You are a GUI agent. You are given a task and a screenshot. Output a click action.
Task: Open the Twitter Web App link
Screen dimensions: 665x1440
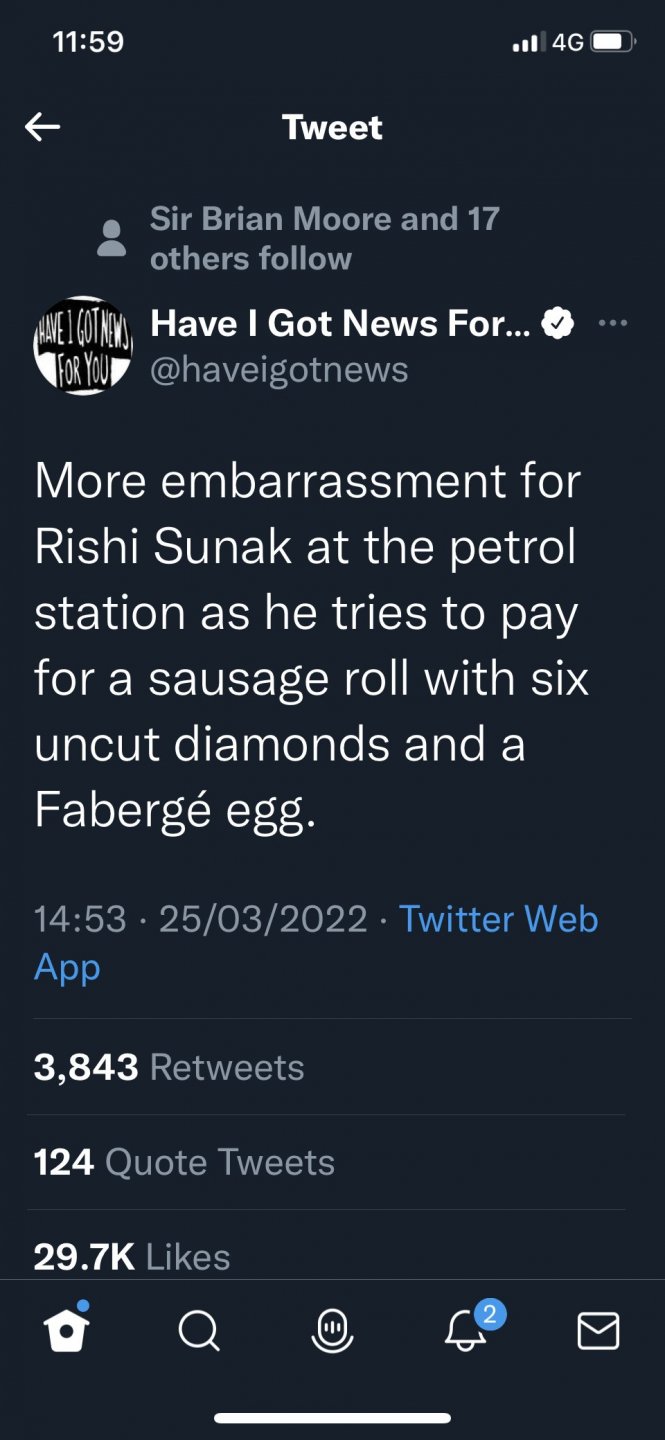point(498,918)
